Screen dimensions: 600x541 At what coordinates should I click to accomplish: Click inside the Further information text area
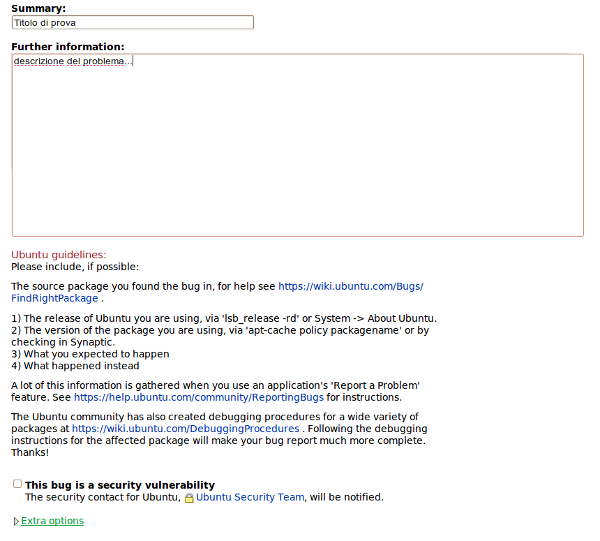coord(297,150)
